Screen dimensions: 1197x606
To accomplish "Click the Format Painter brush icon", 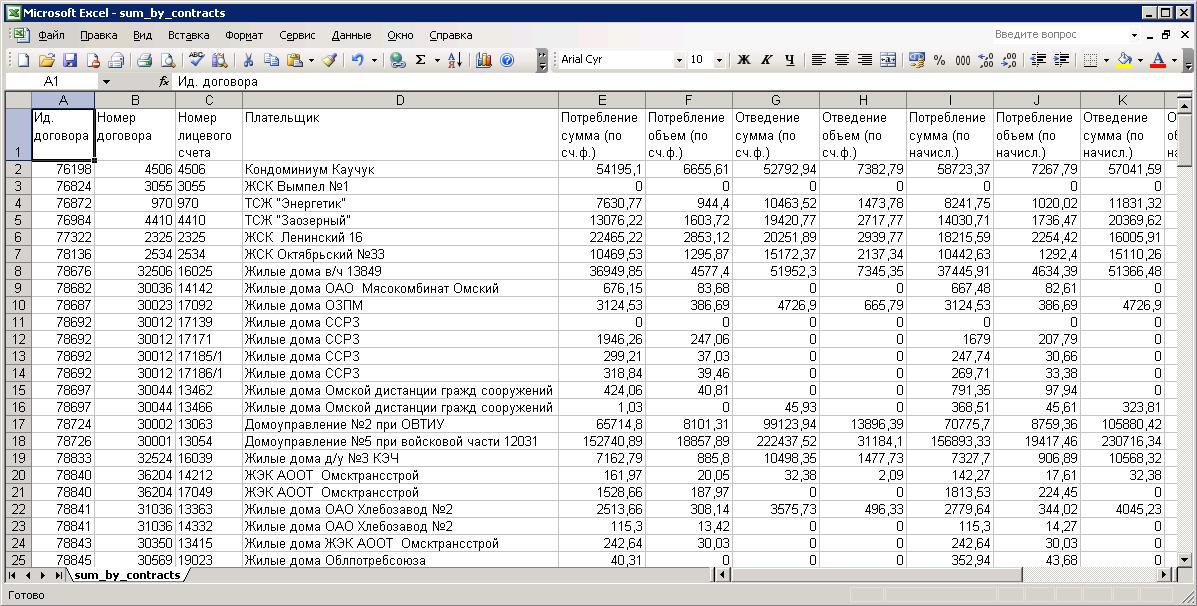I will (329, 60).
